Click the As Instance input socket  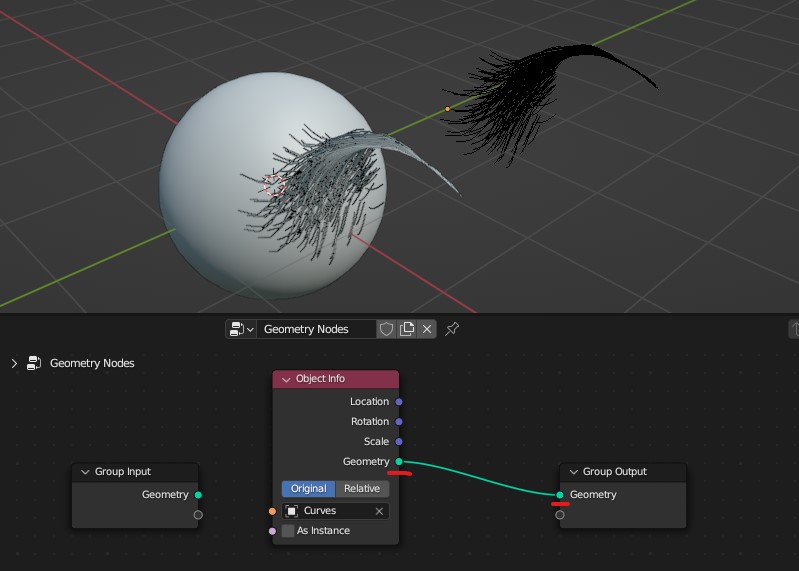pyautogui.click(x=273, y=531)
